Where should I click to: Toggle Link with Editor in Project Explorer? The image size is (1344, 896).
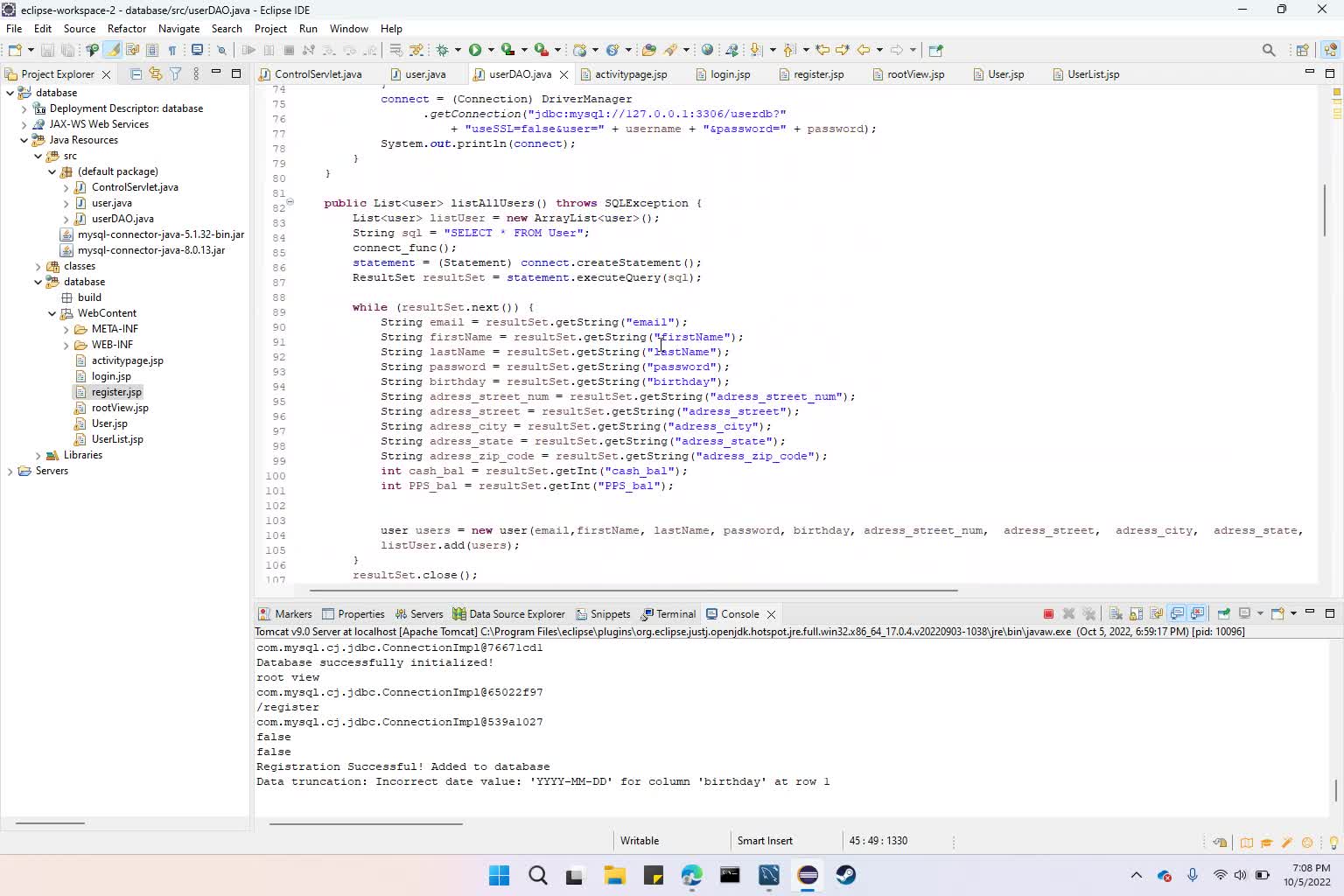click(x=156, y=73)
